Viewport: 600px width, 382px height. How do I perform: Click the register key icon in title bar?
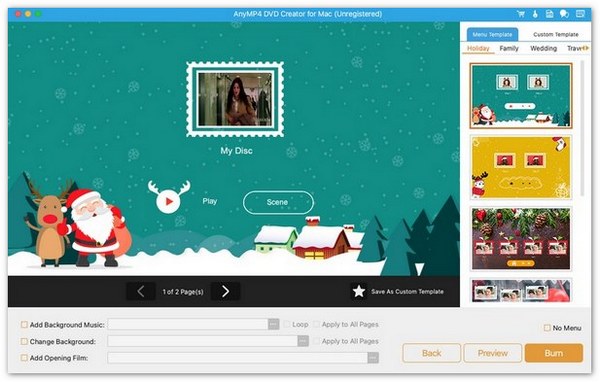coord(535,14)
